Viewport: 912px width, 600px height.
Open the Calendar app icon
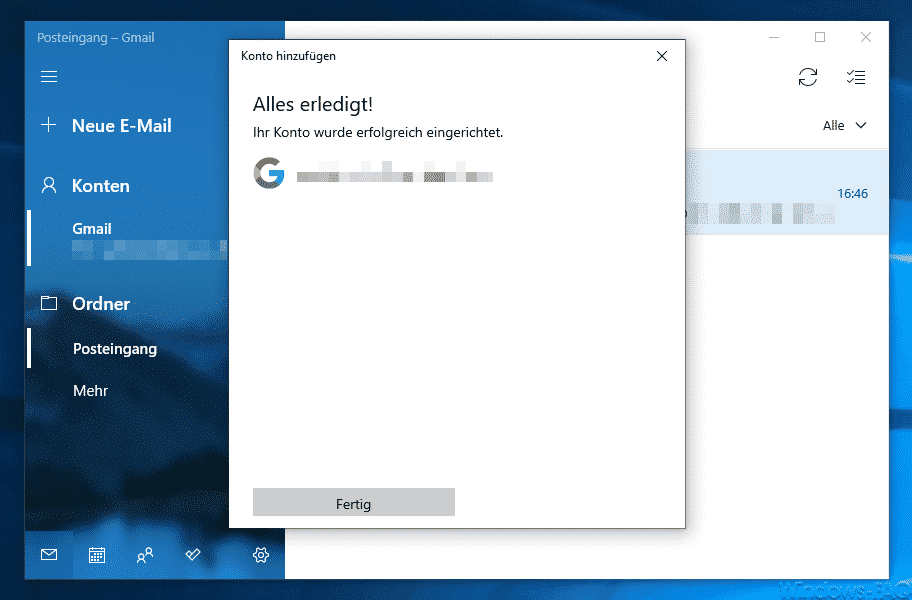tap(97, 555)
